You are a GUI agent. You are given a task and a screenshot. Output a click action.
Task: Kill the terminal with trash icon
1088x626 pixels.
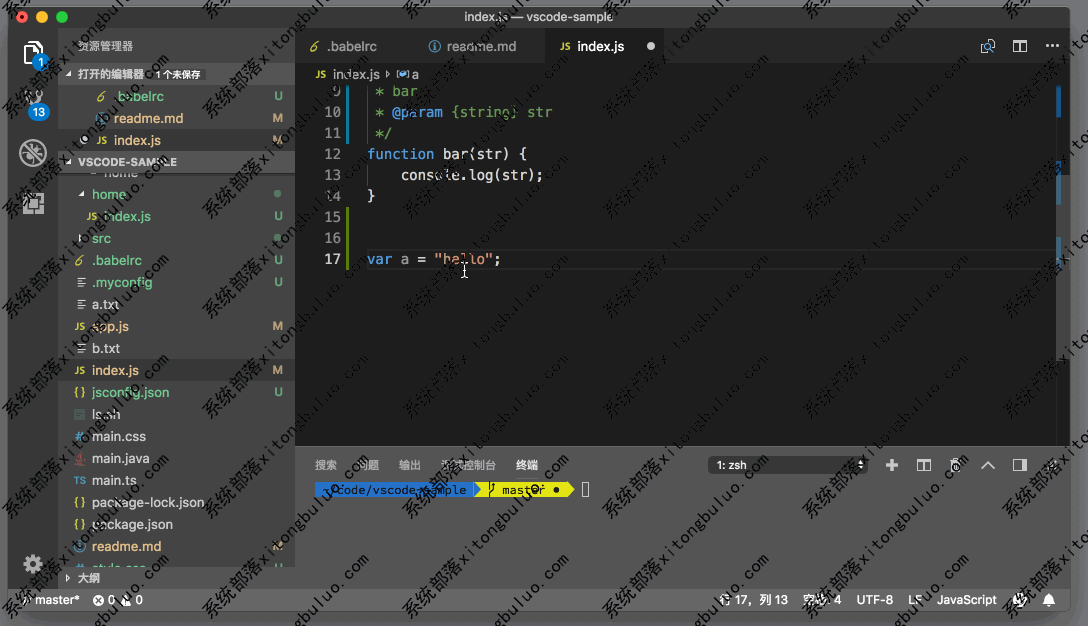(x=956, y=465)
